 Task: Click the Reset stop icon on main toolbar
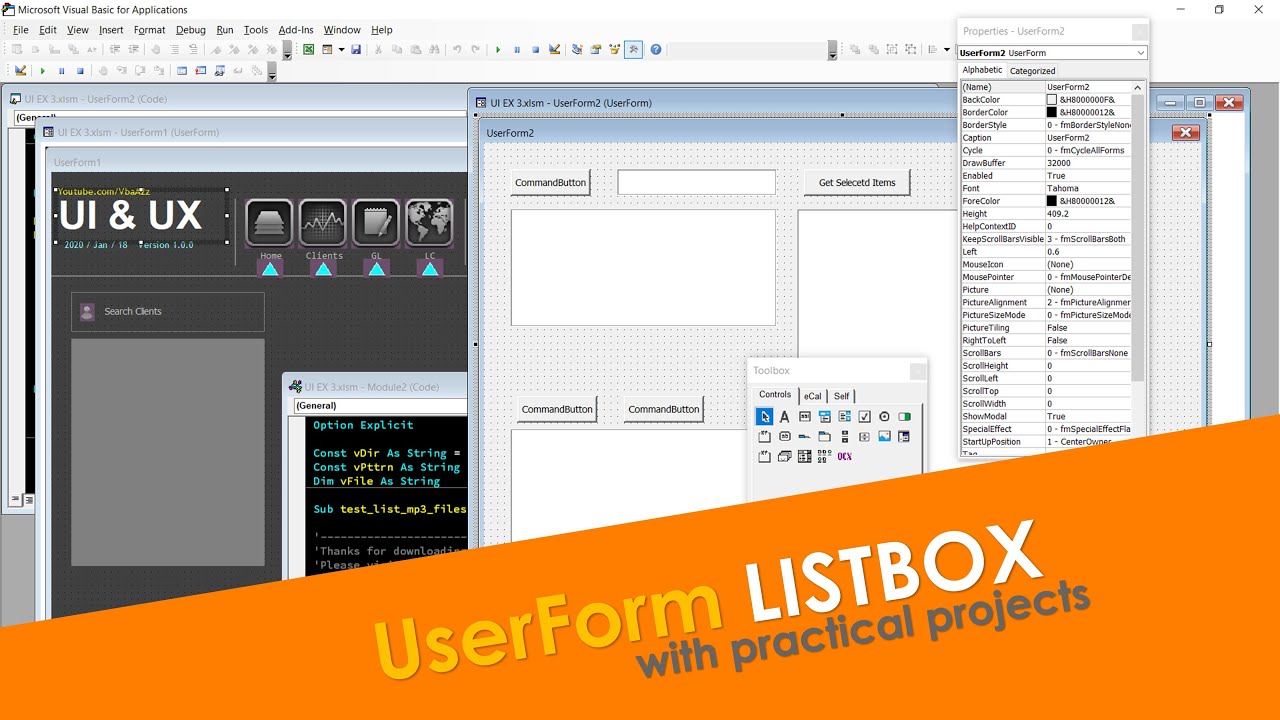click(x=536, y=49)
